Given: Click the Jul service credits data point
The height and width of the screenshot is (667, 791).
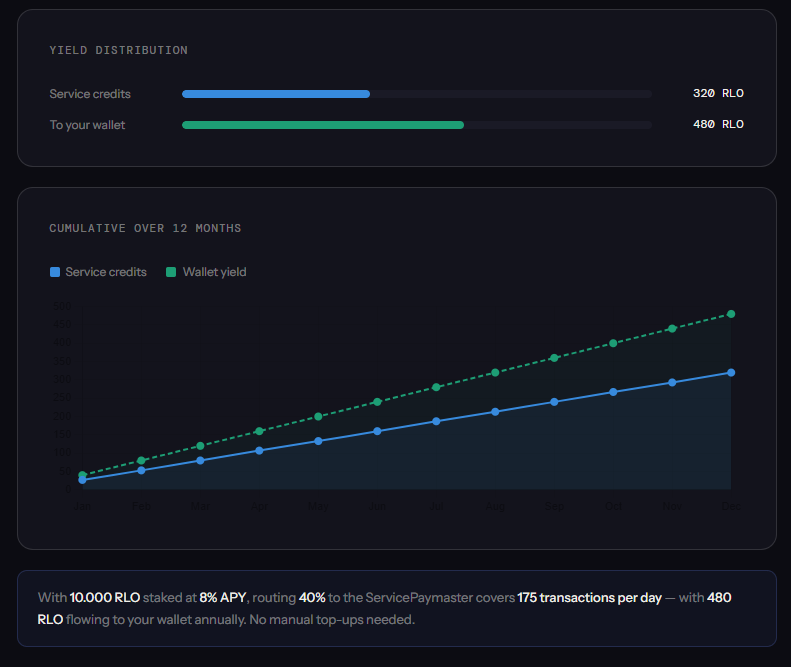Looking at the screenshot, I should 436,421.
